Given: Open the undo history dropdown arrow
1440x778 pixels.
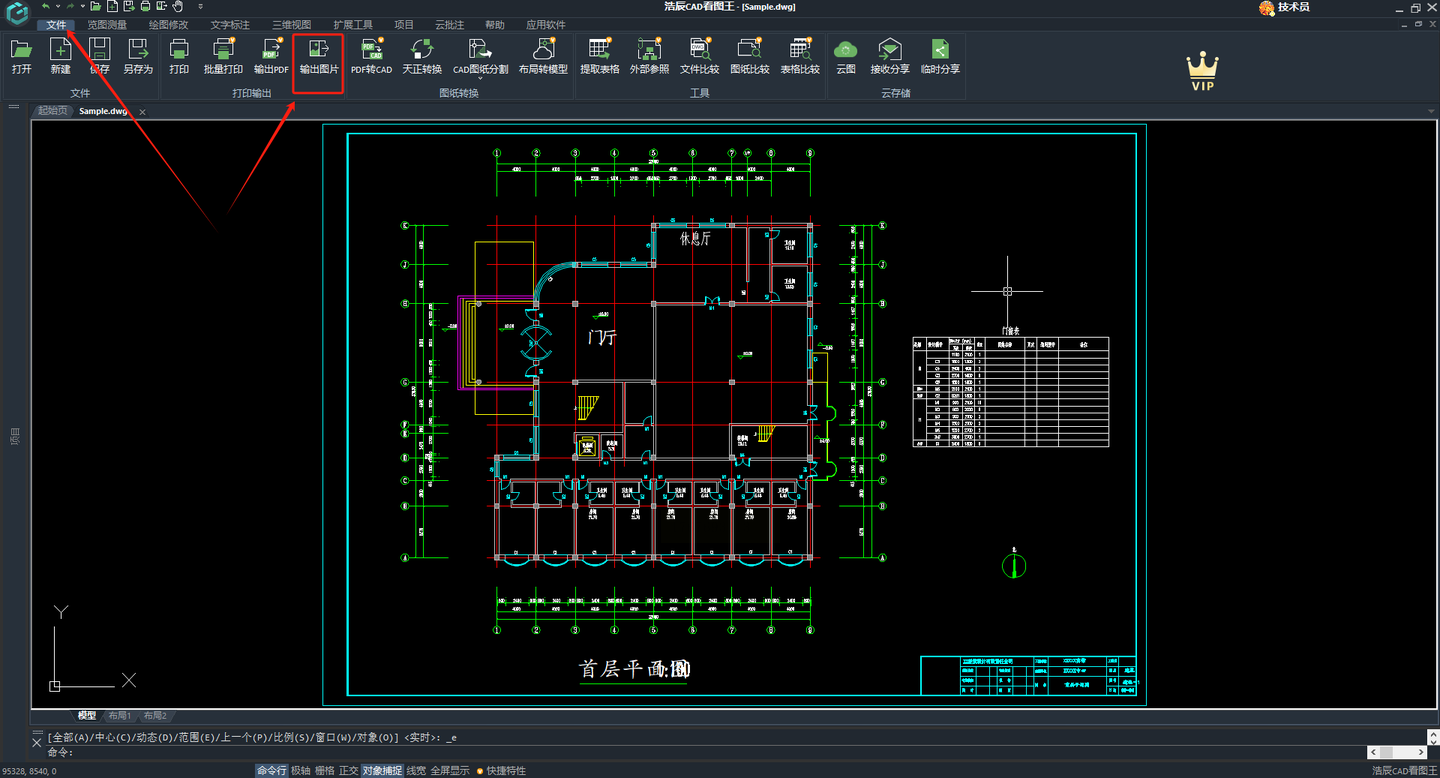Looking at the screenshot, I should click(58, 7).
